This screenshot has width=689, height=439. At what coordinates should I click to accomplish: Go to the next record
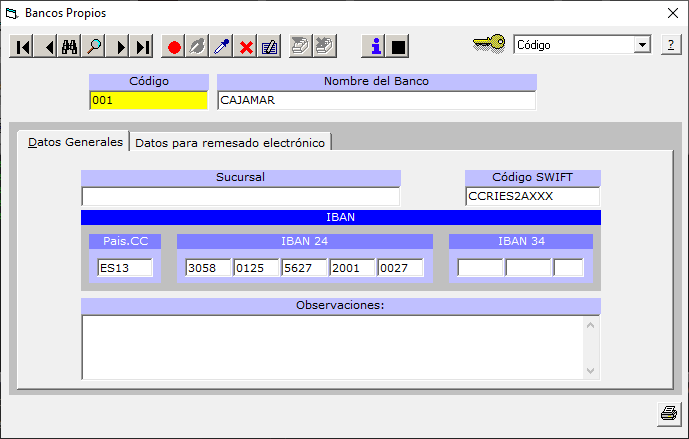click(119, 47)
